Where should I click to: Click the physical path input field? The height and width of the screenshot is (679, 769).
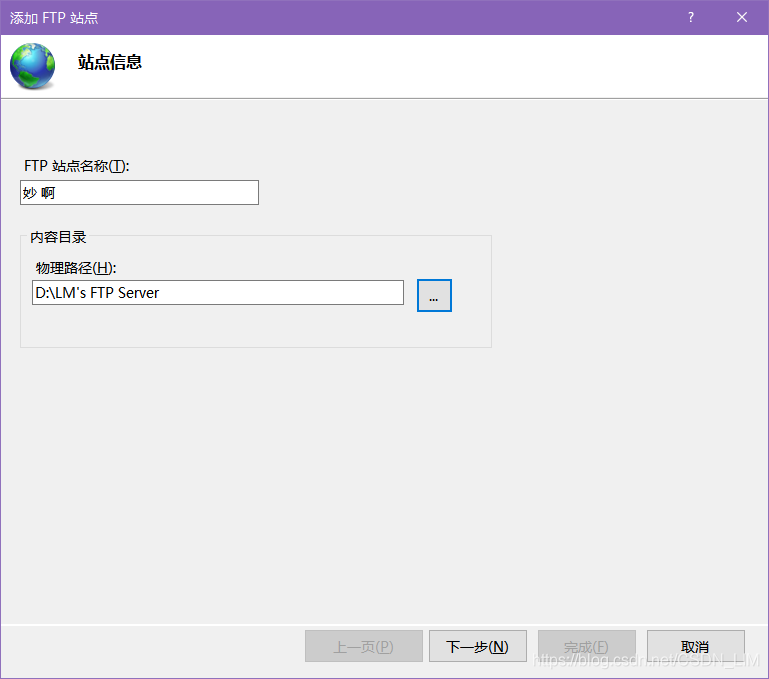[218, 292]
